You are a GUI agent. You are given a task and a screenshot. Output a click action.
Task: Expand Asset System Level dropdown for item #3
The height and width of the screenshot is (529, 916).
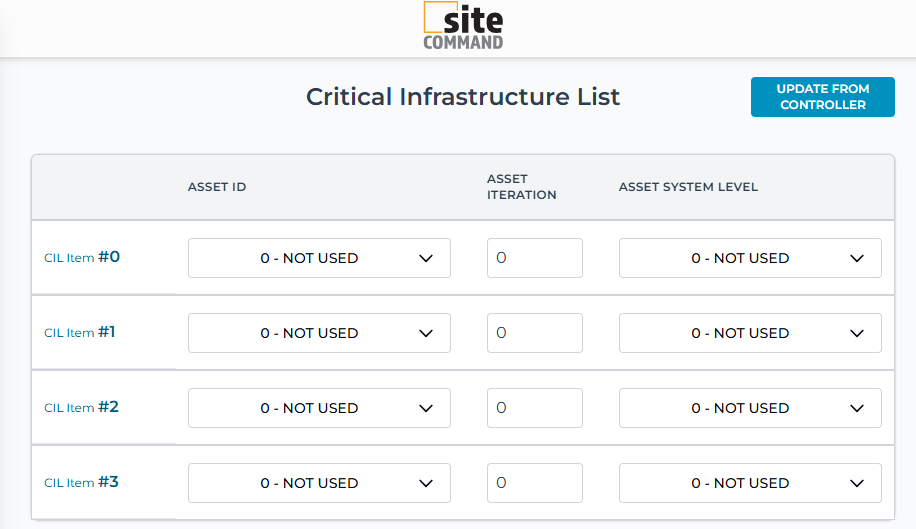coord(750,483)
